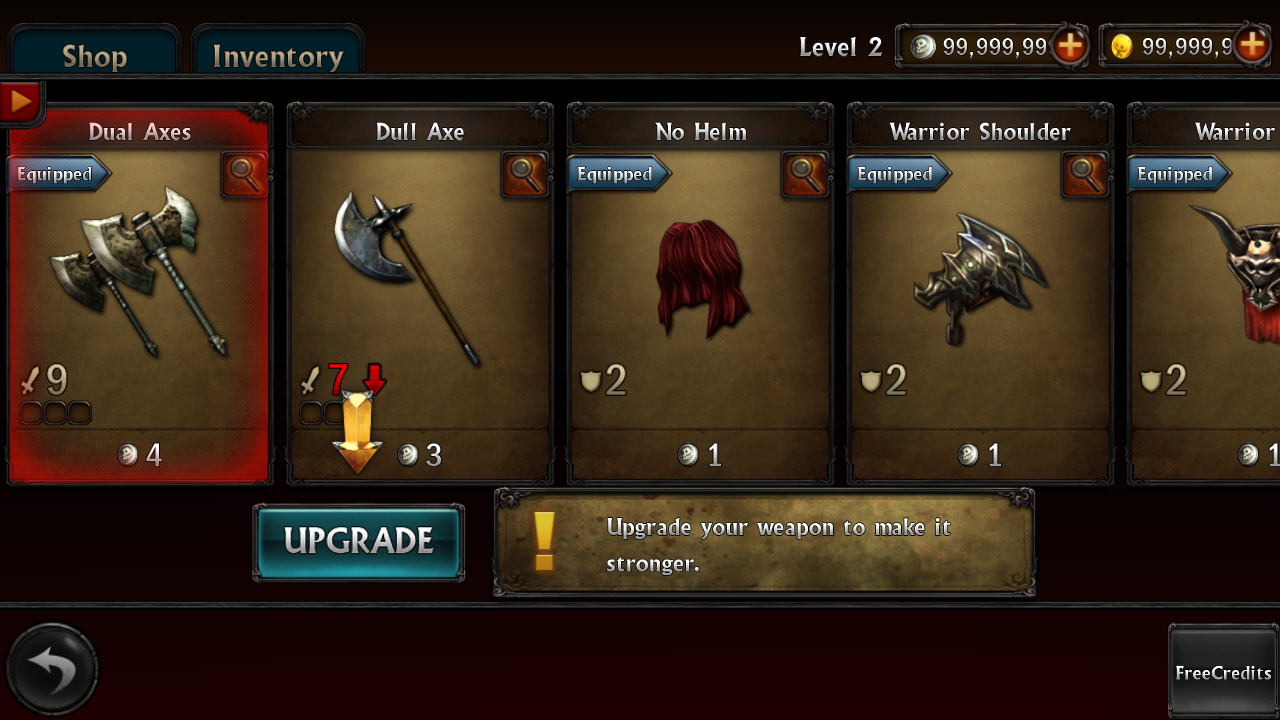
Task: Go back using the arrow button
Action: pos(52,670)
